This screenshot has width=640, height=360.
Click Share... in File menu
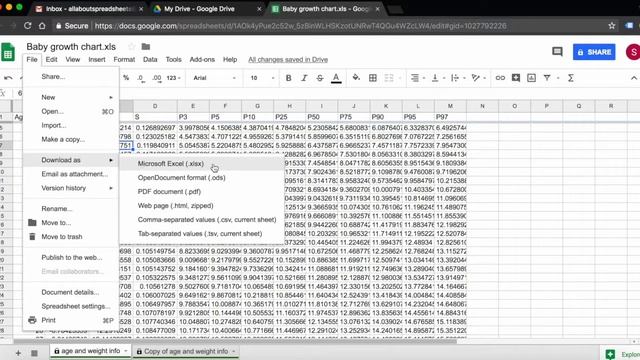click(x=71, y=77)
